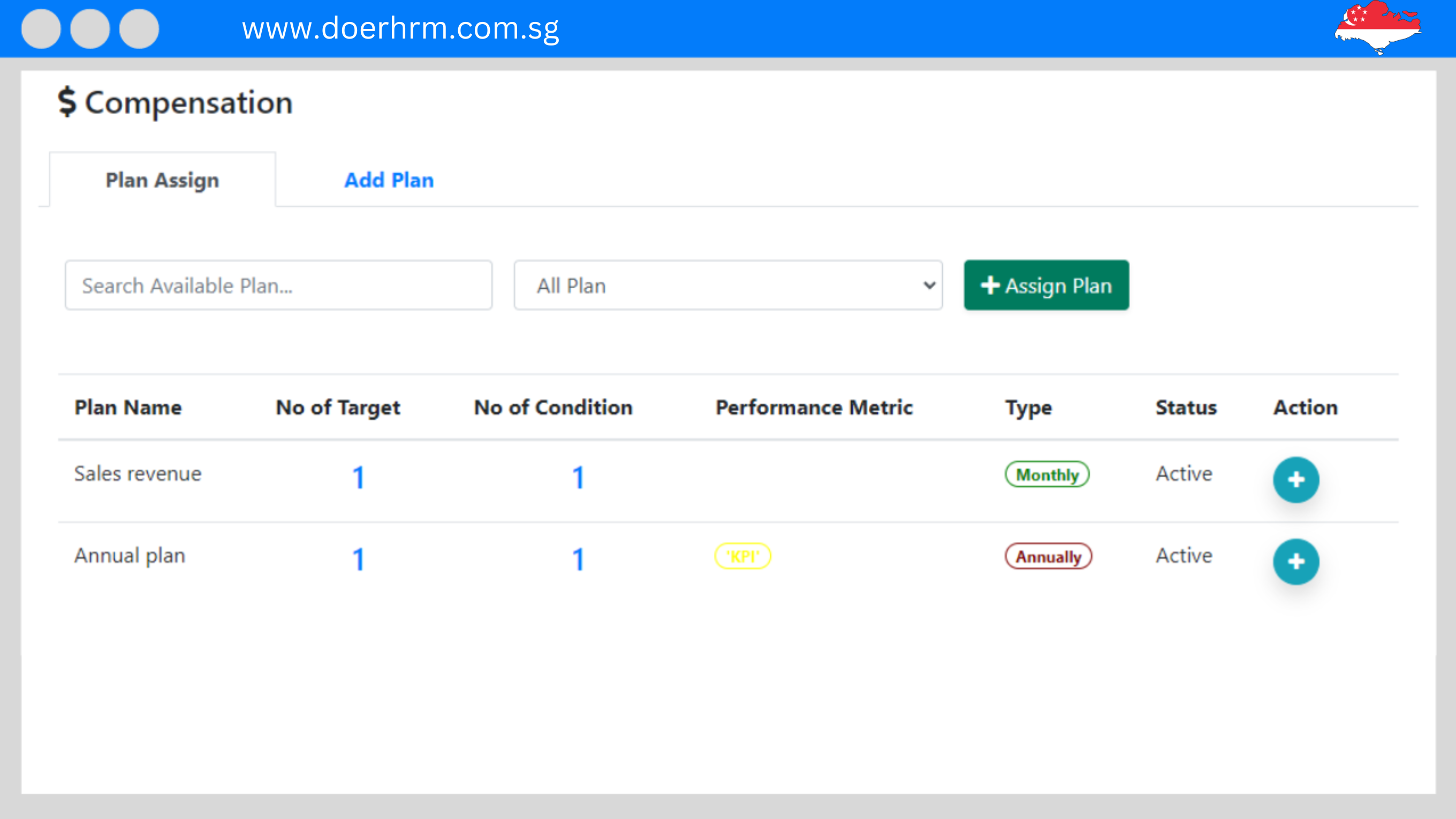1456x819 pixels.
Task: Click the Singapore map flag icon
Action: tap(1377, 27)
